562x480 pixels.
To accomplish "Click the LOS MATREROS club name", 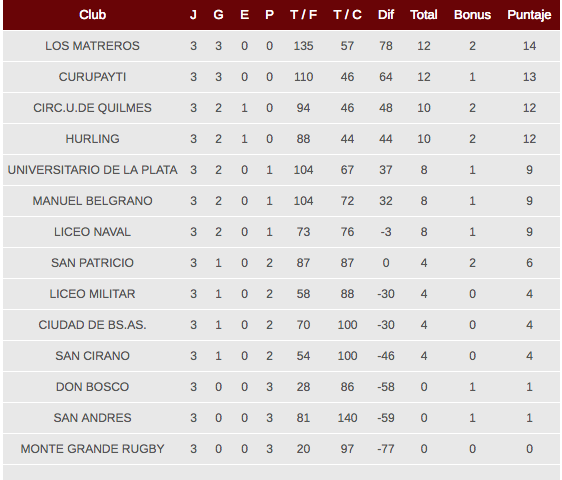I will point(92,46).
